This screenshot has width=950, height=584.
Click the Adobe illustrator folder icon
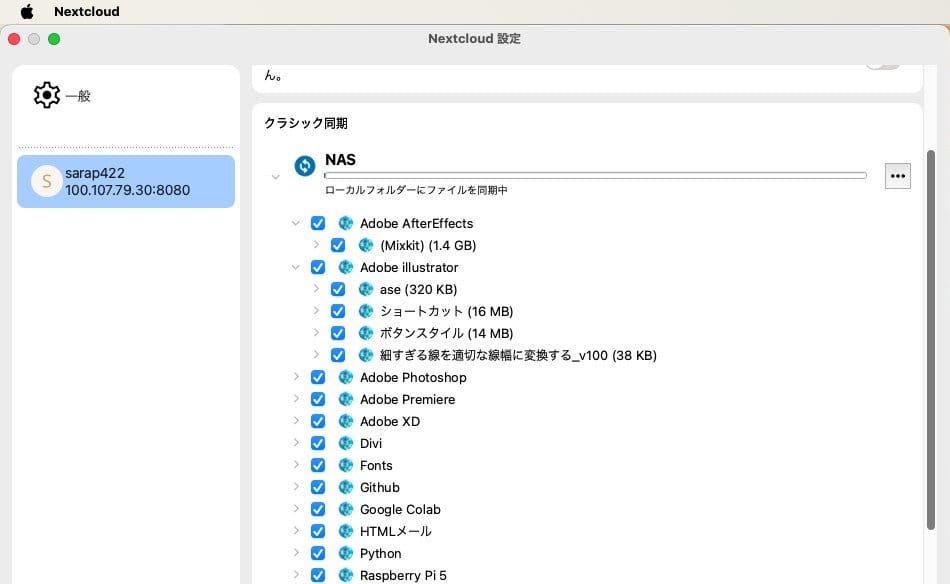coord(346,267)
